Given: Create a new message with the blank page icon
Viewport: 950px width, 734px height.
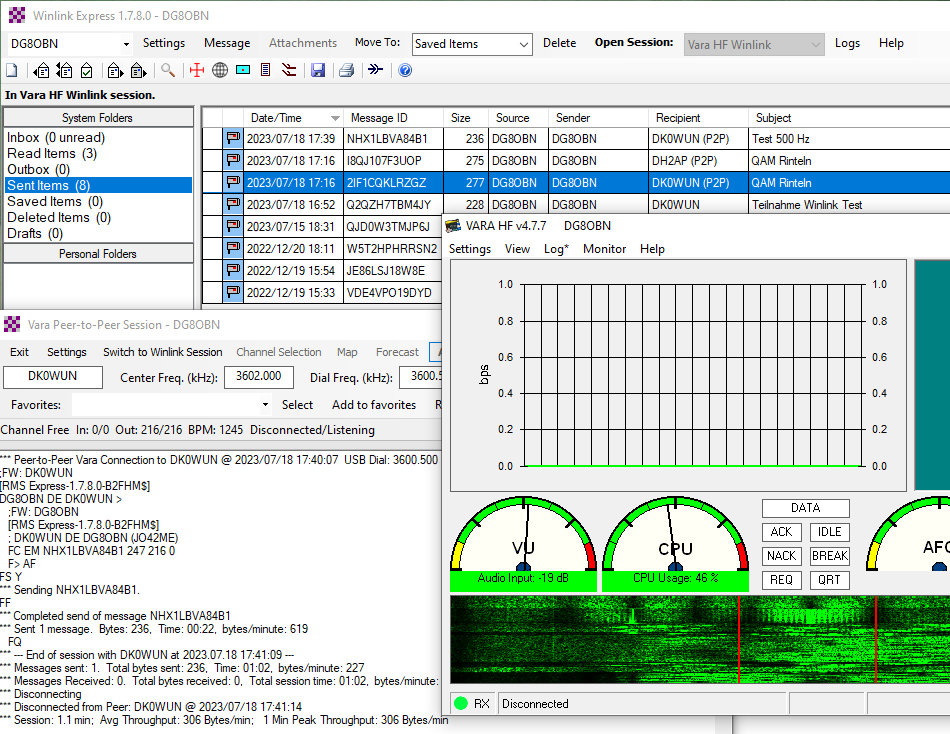Looking at the screenshot, I should click(x=12, y=70).
